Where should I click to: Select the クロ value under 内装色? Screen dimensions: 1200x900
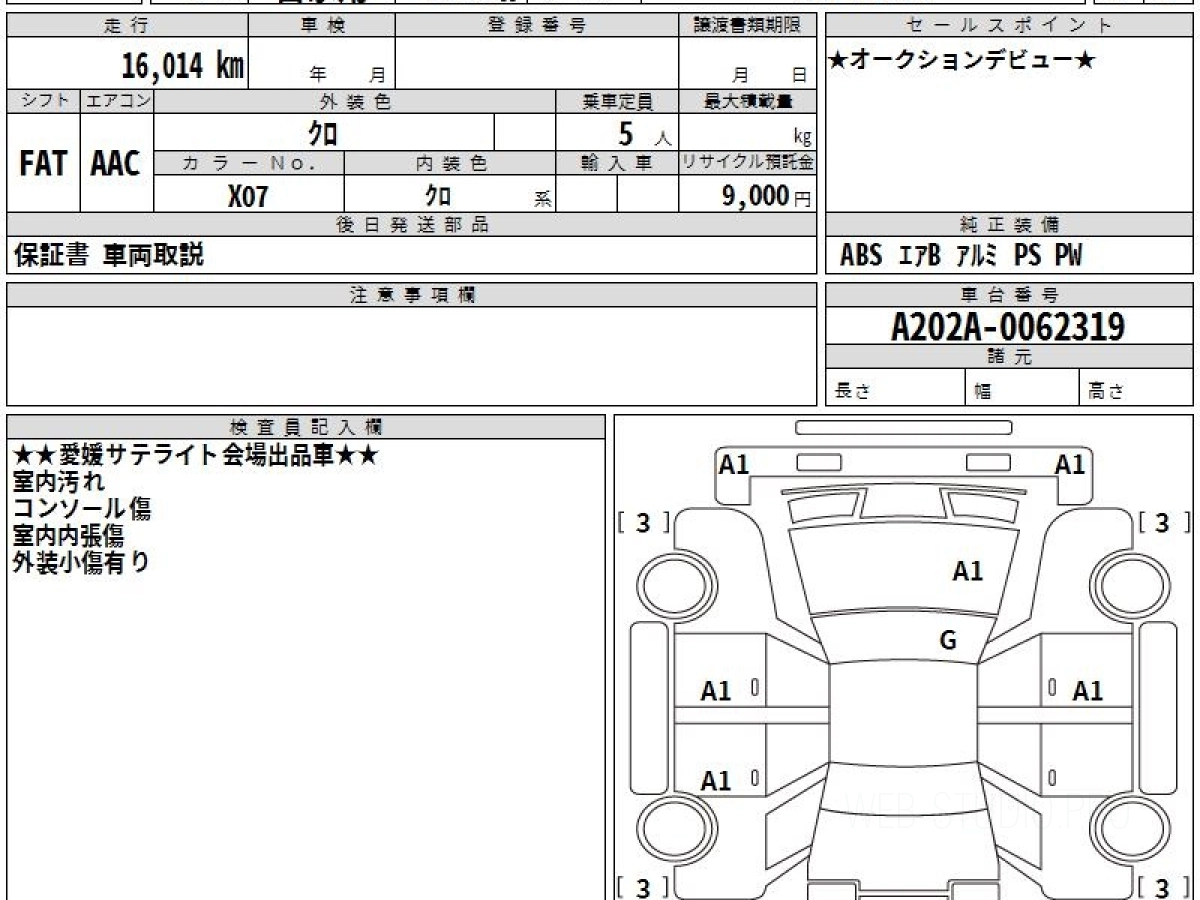click(x=438, y=195)
